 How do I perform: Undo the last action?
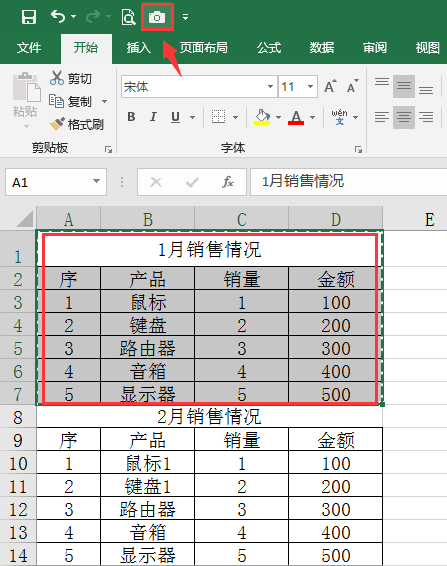[58, 17]
